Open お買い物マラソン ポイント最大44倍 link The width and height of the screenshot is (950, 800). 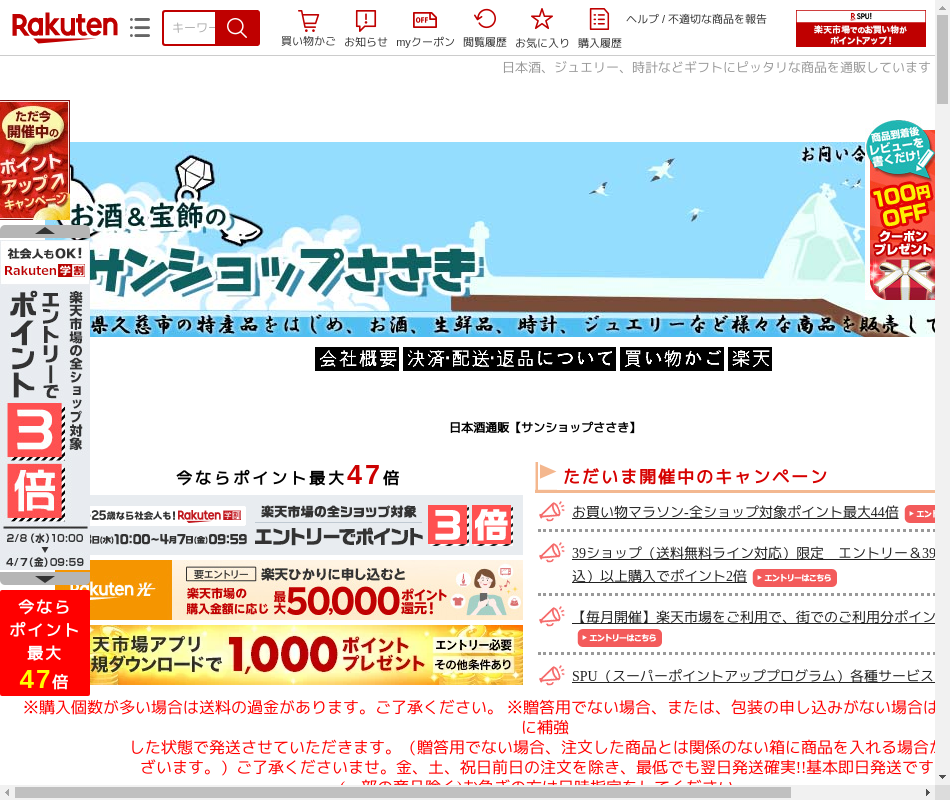point(735,512)
